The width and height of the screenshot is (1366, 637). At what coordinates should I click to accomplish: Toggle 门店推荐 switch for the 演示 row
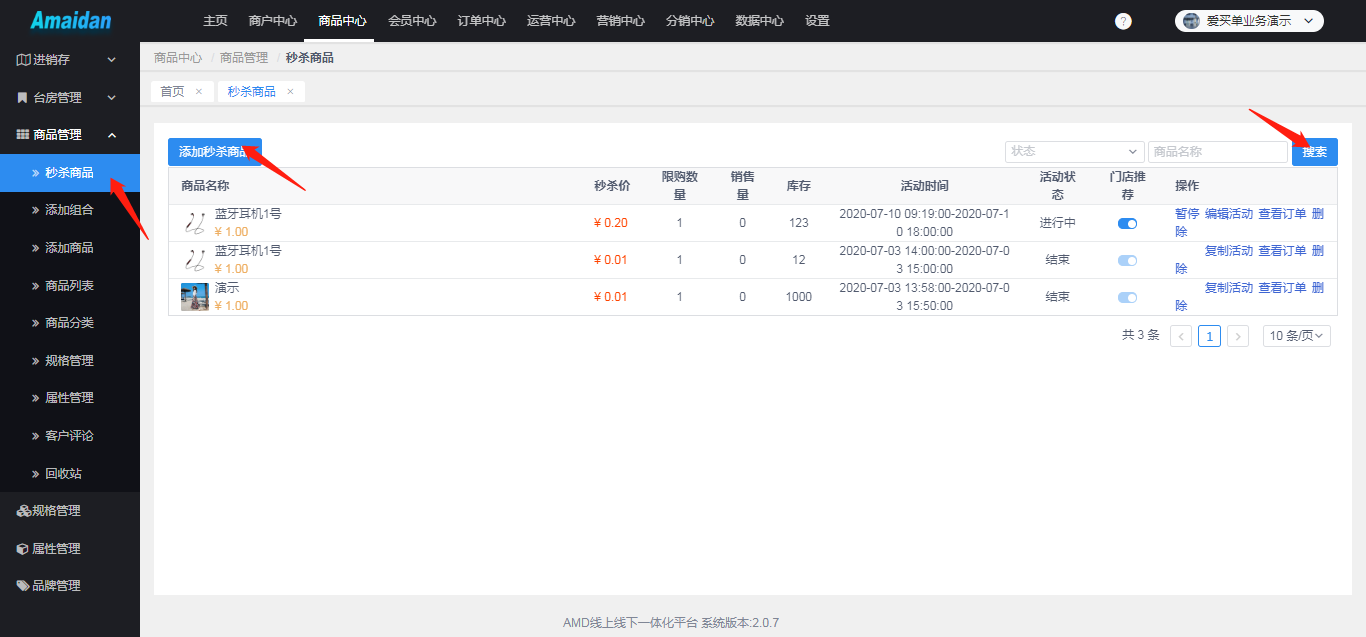pos(1127,298)
